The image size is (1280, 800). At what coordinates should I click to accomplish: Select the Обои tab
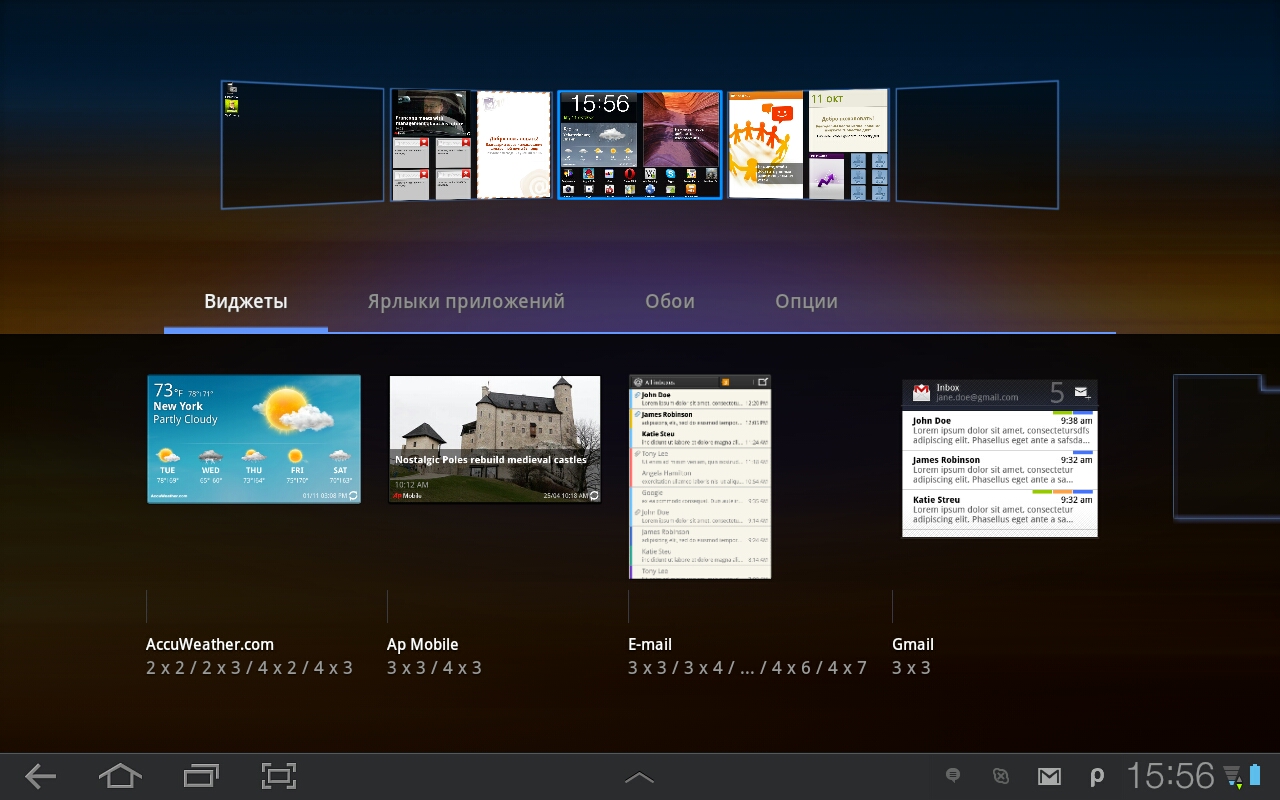tap(670, 301)
